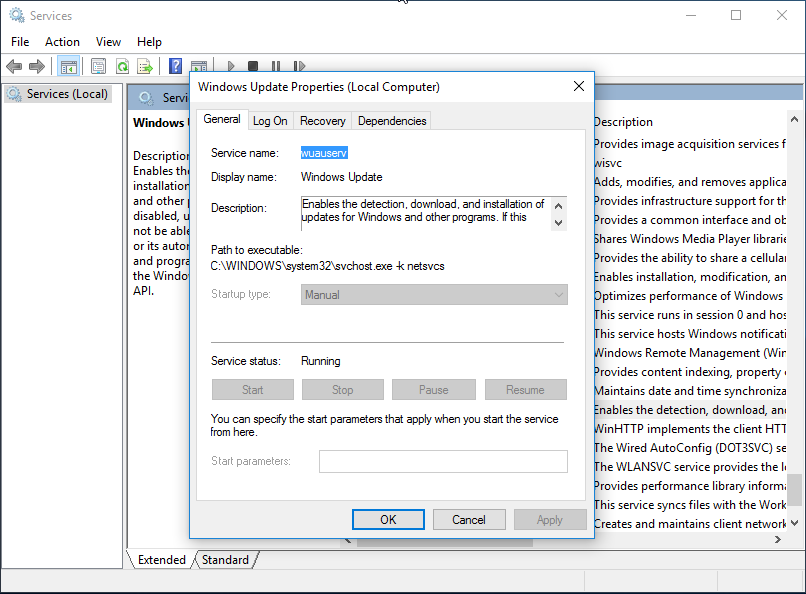Screen dimensions: 806x594
Task: Select the row 'Adds, modifies, and removes applica'
Action: [690, 182]
